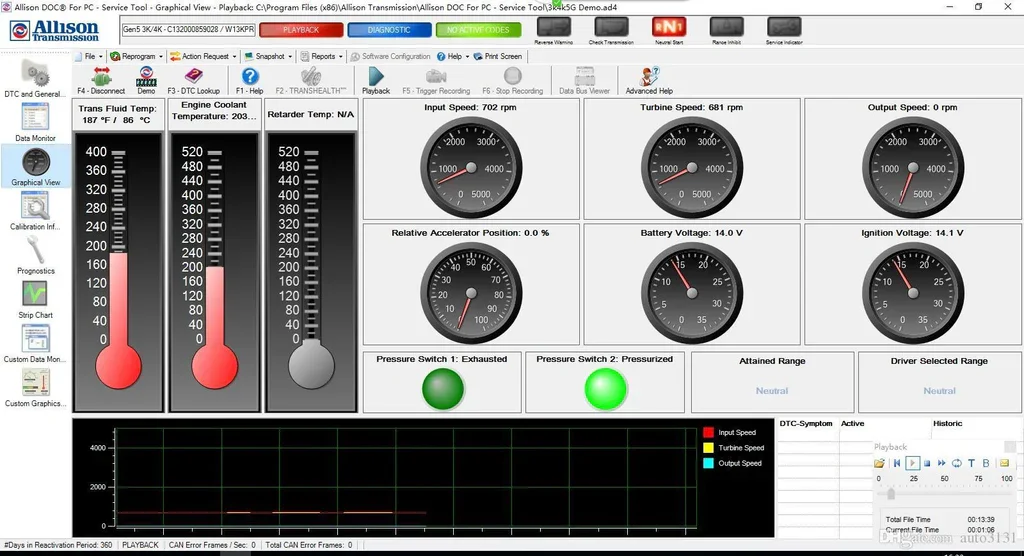Open Advanced Help from the toolbar

pyautogui.click(x=649, y=77)
